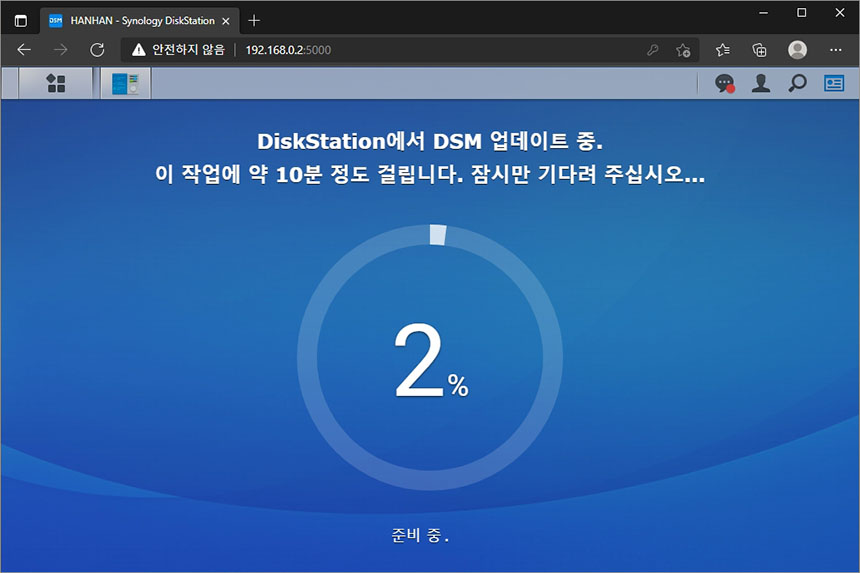Screen dimensions: 860x573
Task: Open browser Settings and more menu
Action: click(x=835, y=50)
